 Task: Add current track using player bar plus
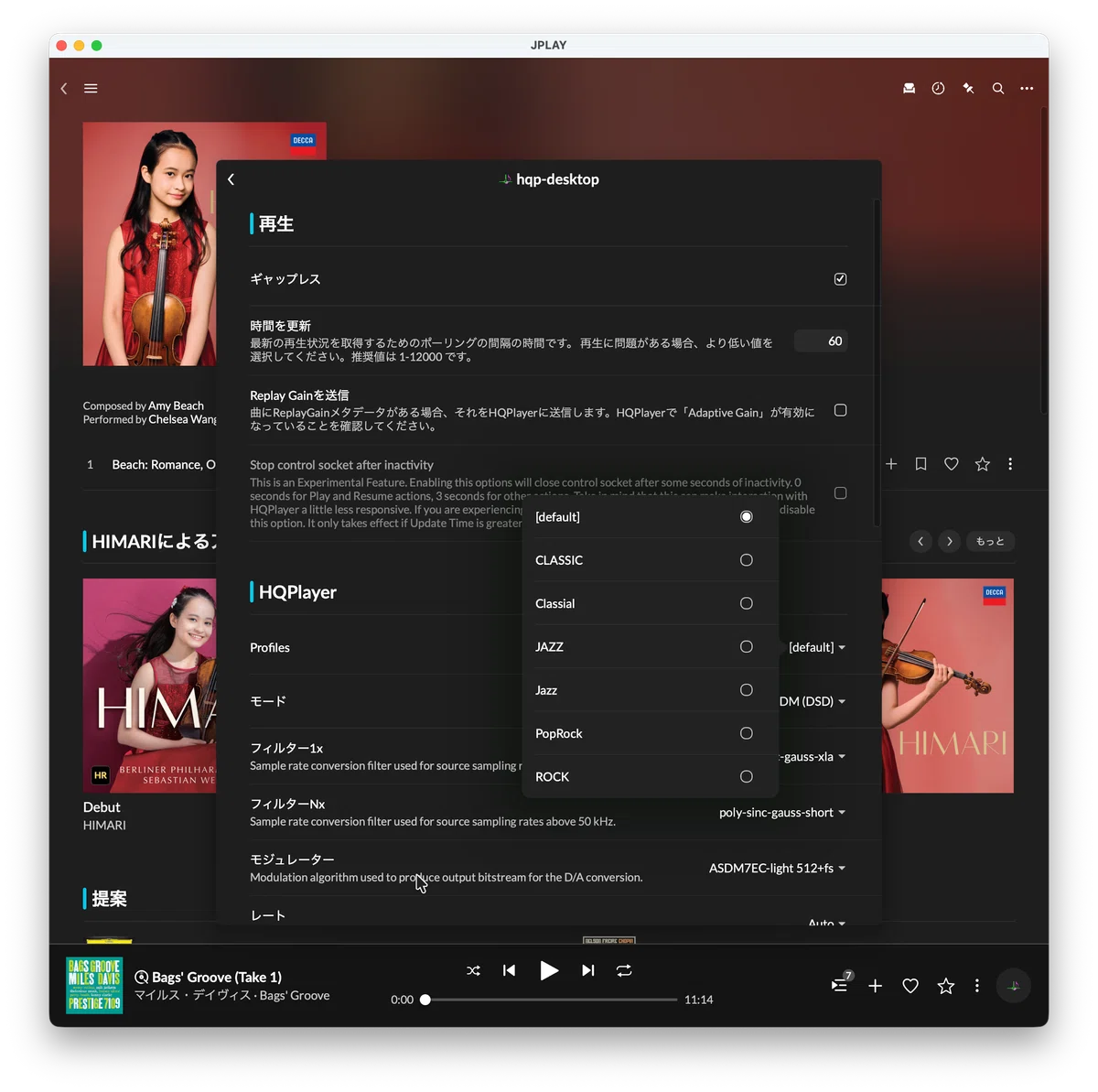click(x=875, y=986)
